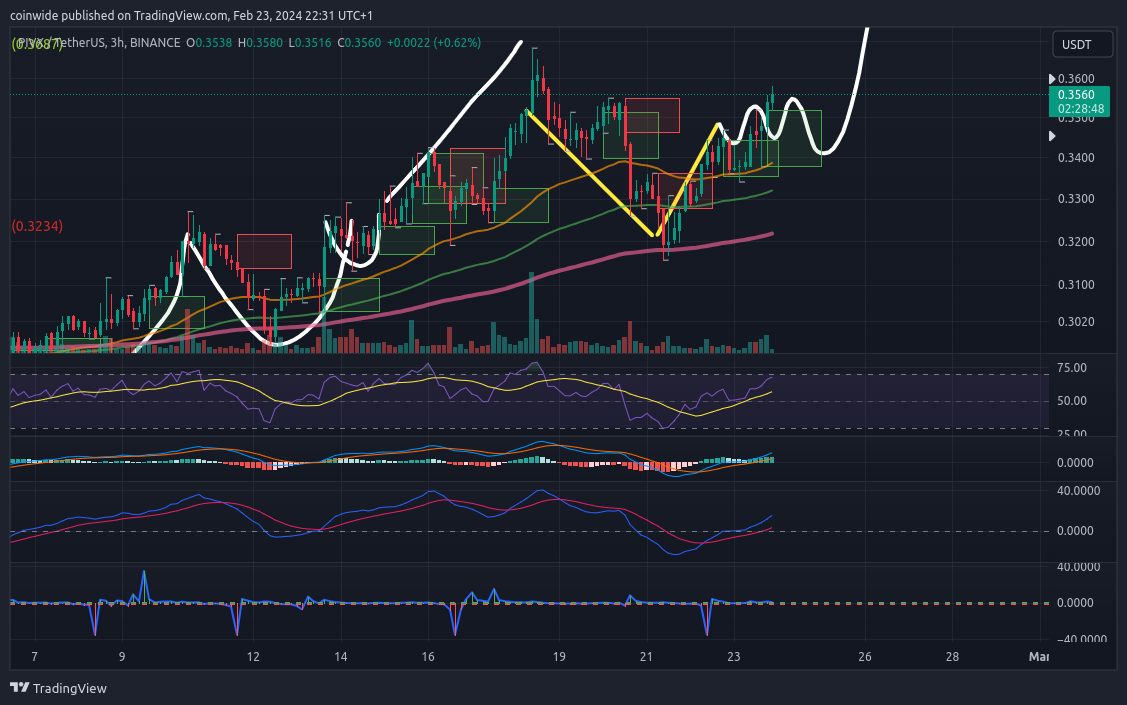Click the low value L0.3516

310,42
